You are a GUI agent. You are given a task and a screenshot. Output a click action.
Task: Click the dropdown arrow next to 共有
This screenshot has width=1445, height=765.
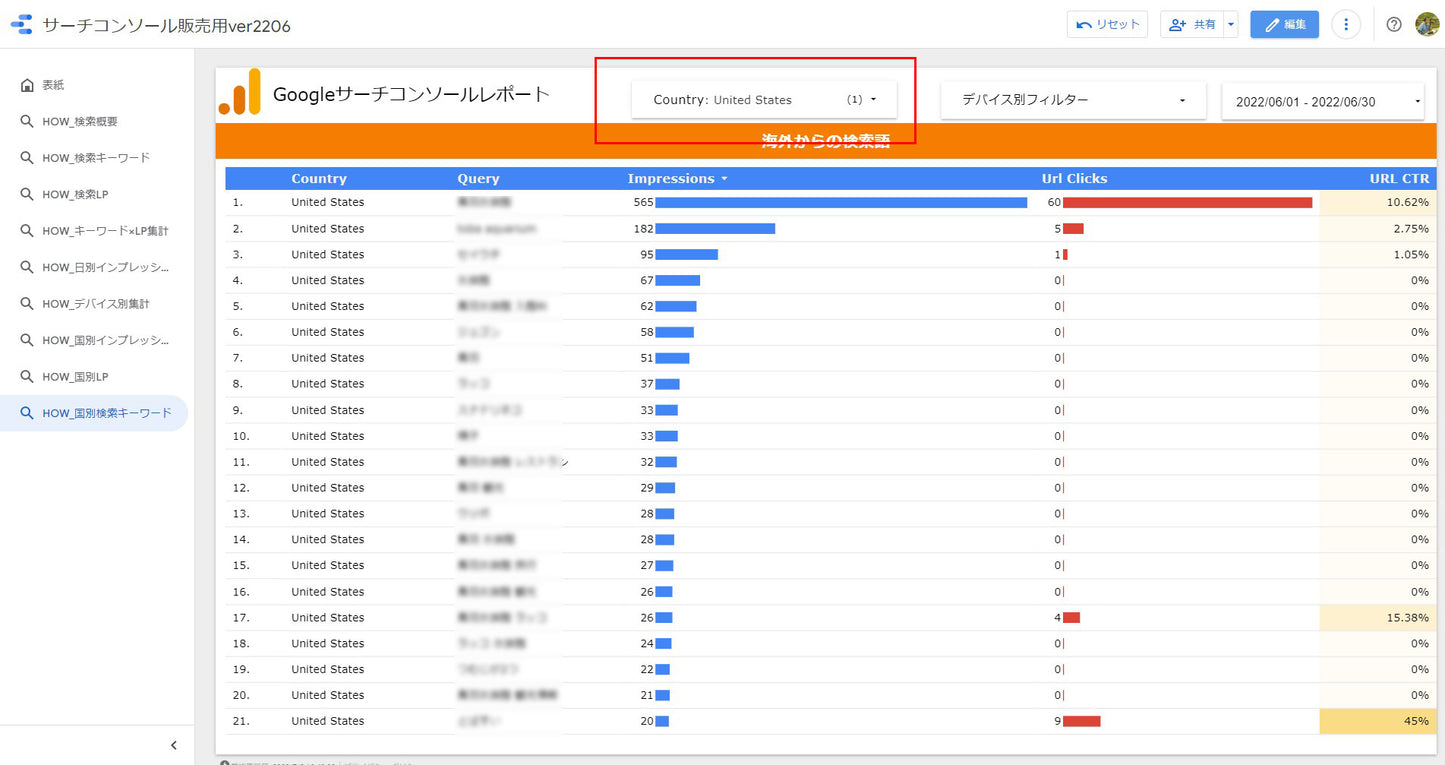[1230, 24]
